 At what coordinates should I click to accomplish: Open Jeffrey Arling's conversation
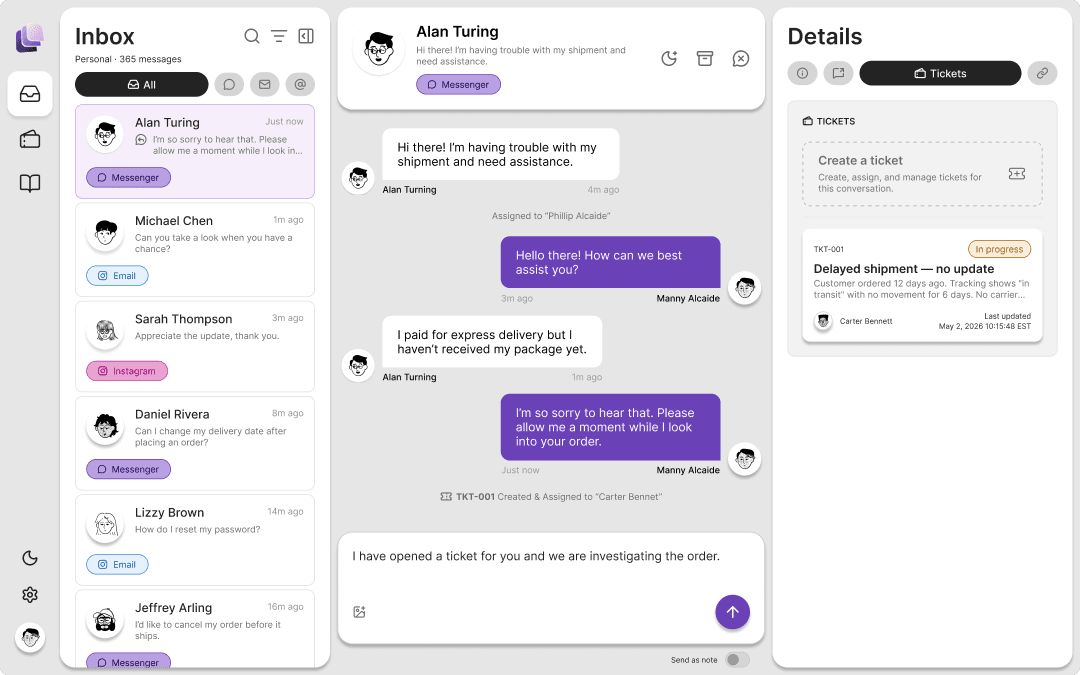195,628
